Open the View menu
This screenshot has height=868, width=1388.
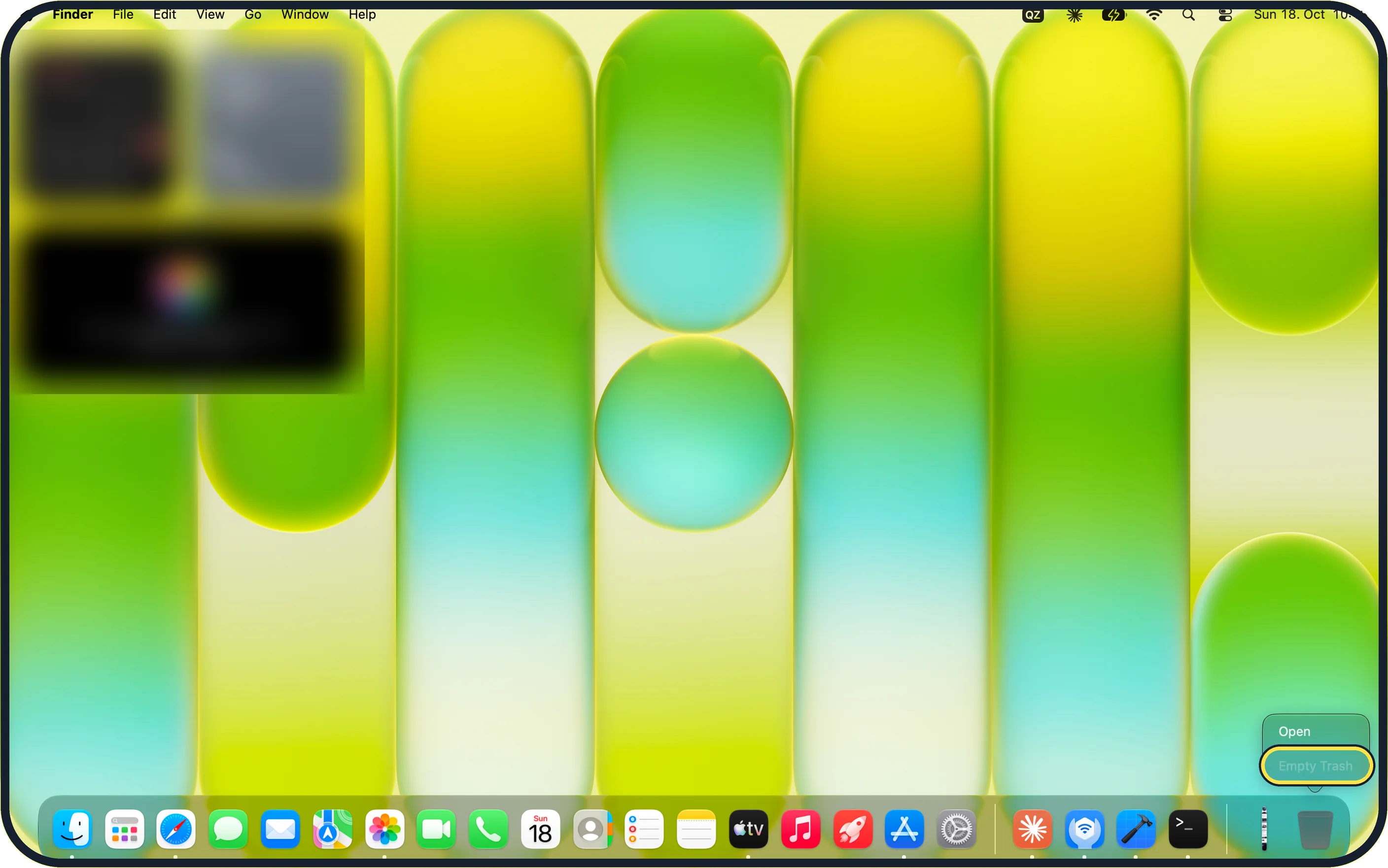pyautogui.click(x=210, y=14)
